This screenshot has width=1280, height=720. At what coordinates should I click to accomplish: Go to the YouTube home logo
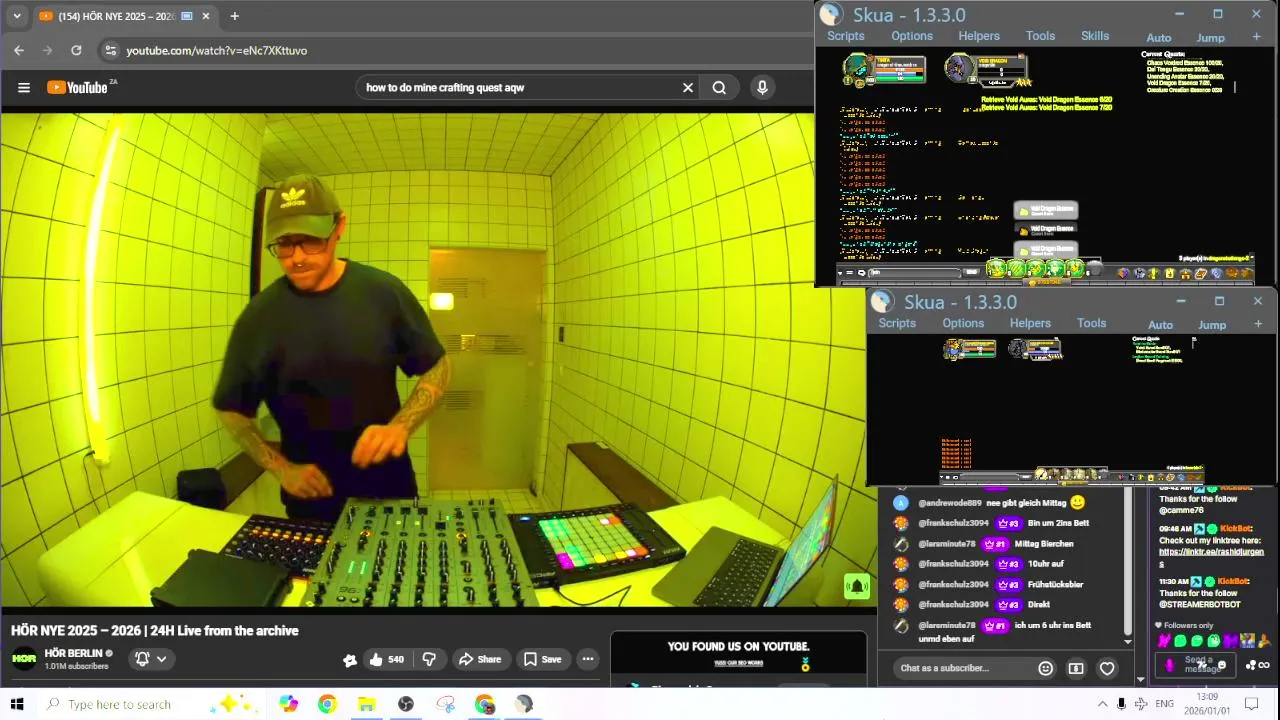tap(79, 87)
